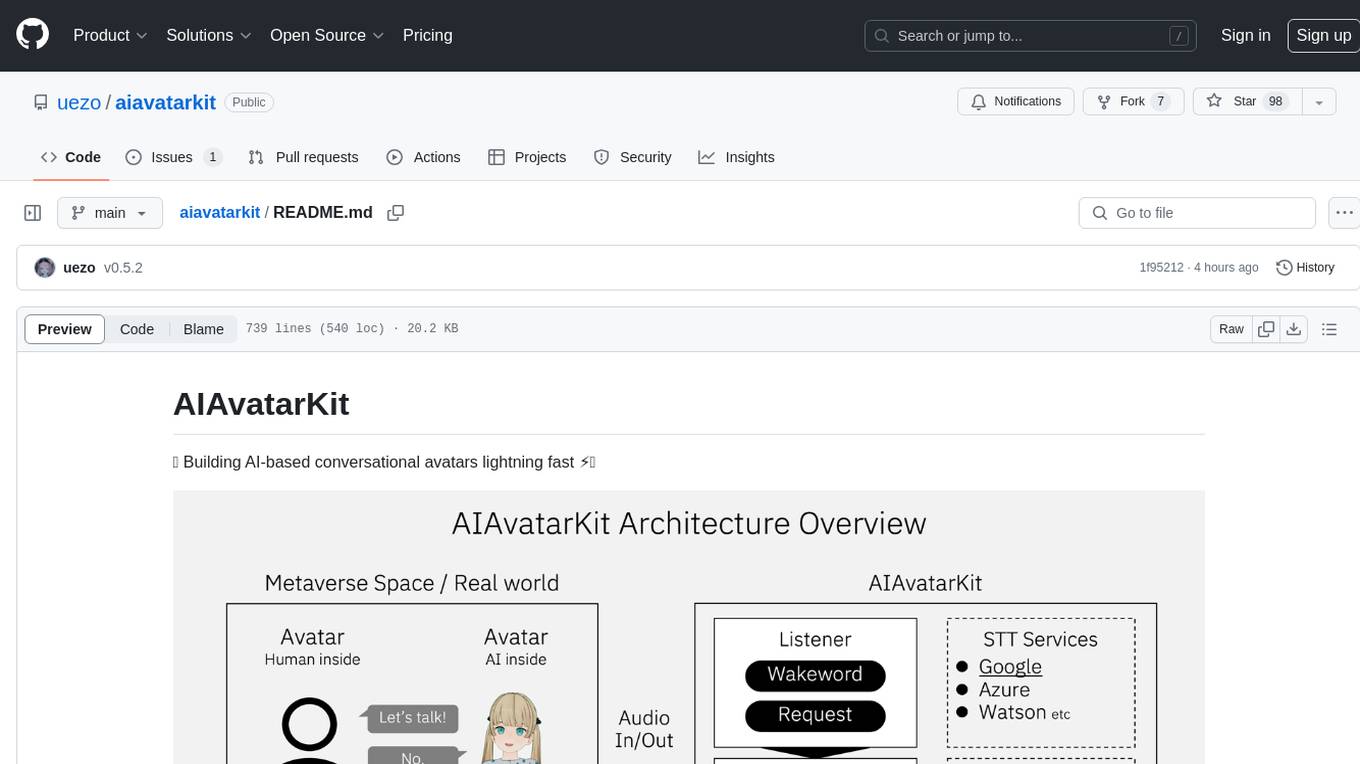1360x764 pixels.
Task: Click the Public repository label
Action: tap(249, 102)
